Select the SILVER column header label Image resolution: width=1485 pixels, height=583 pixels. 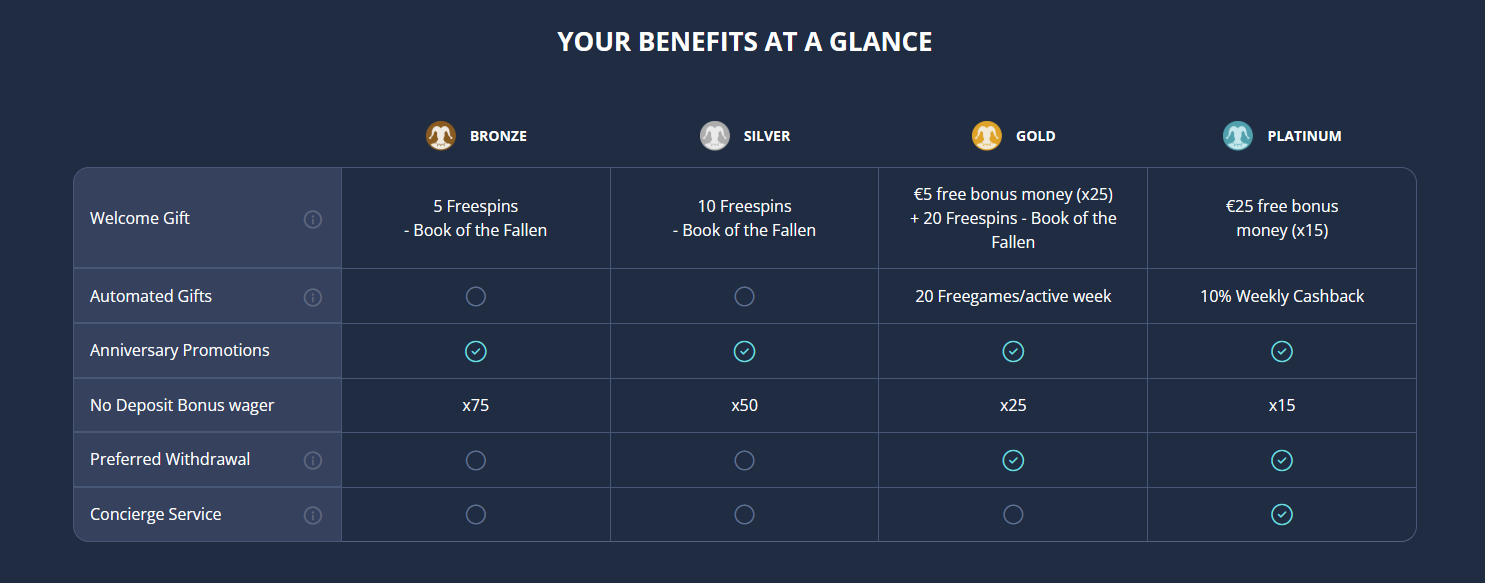click(767, 136)
